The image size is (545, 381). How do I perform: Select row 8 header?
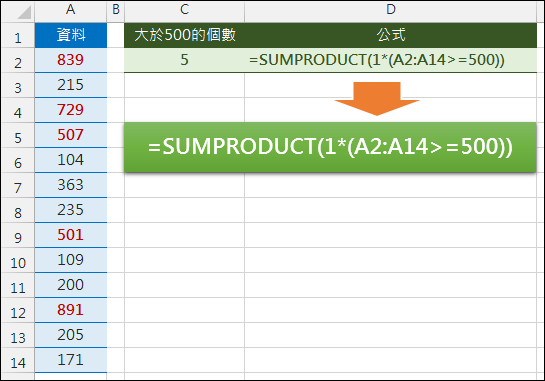coord(18,211)
